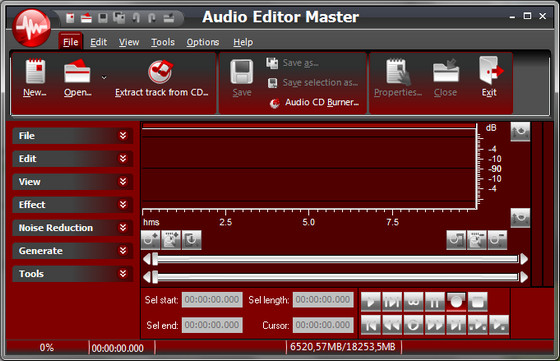The height and width of the screenshot is (361, 560).
Task: Click the zoom-in icon under the waveform
Action: (150, 240)
